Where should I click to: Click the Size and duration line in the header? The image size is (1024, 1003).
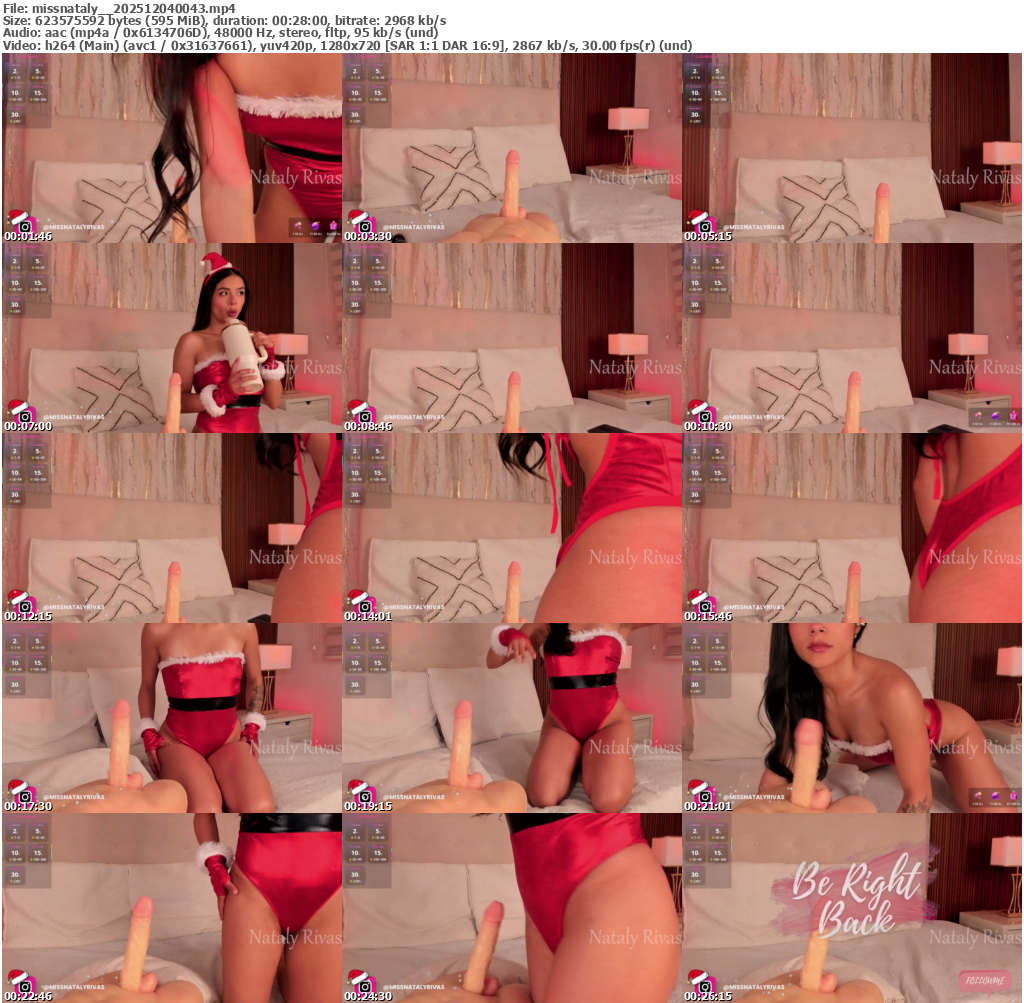coord(225,21)
